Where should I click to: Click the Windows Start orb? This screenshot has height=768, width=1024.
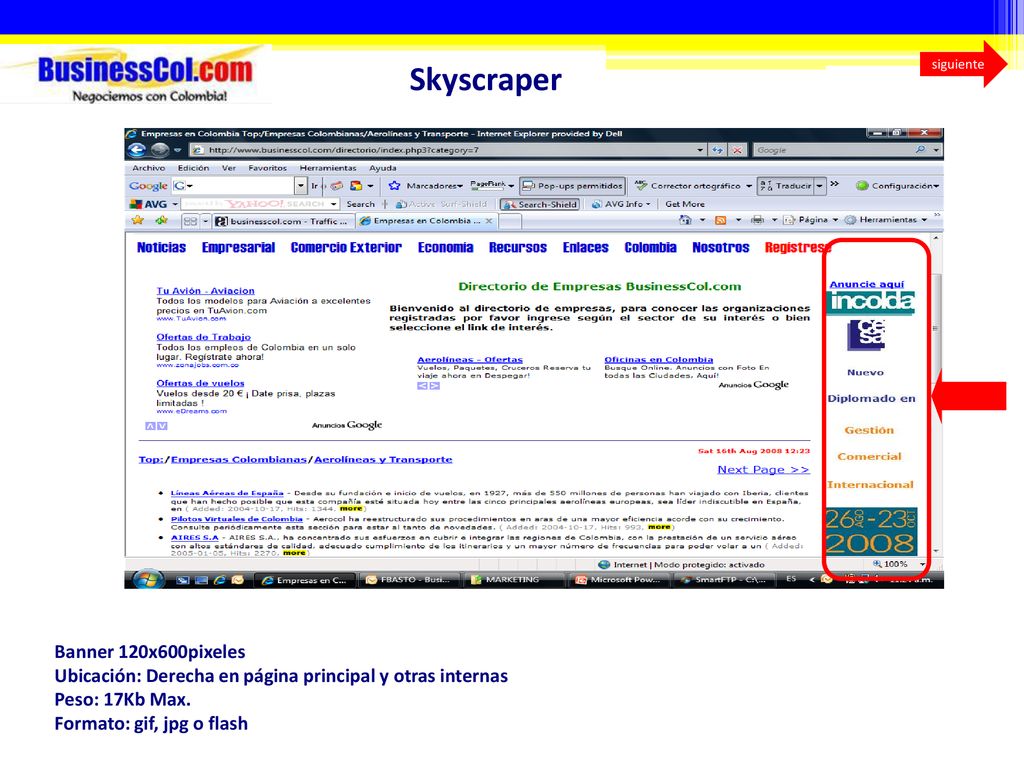pos(148,579)
